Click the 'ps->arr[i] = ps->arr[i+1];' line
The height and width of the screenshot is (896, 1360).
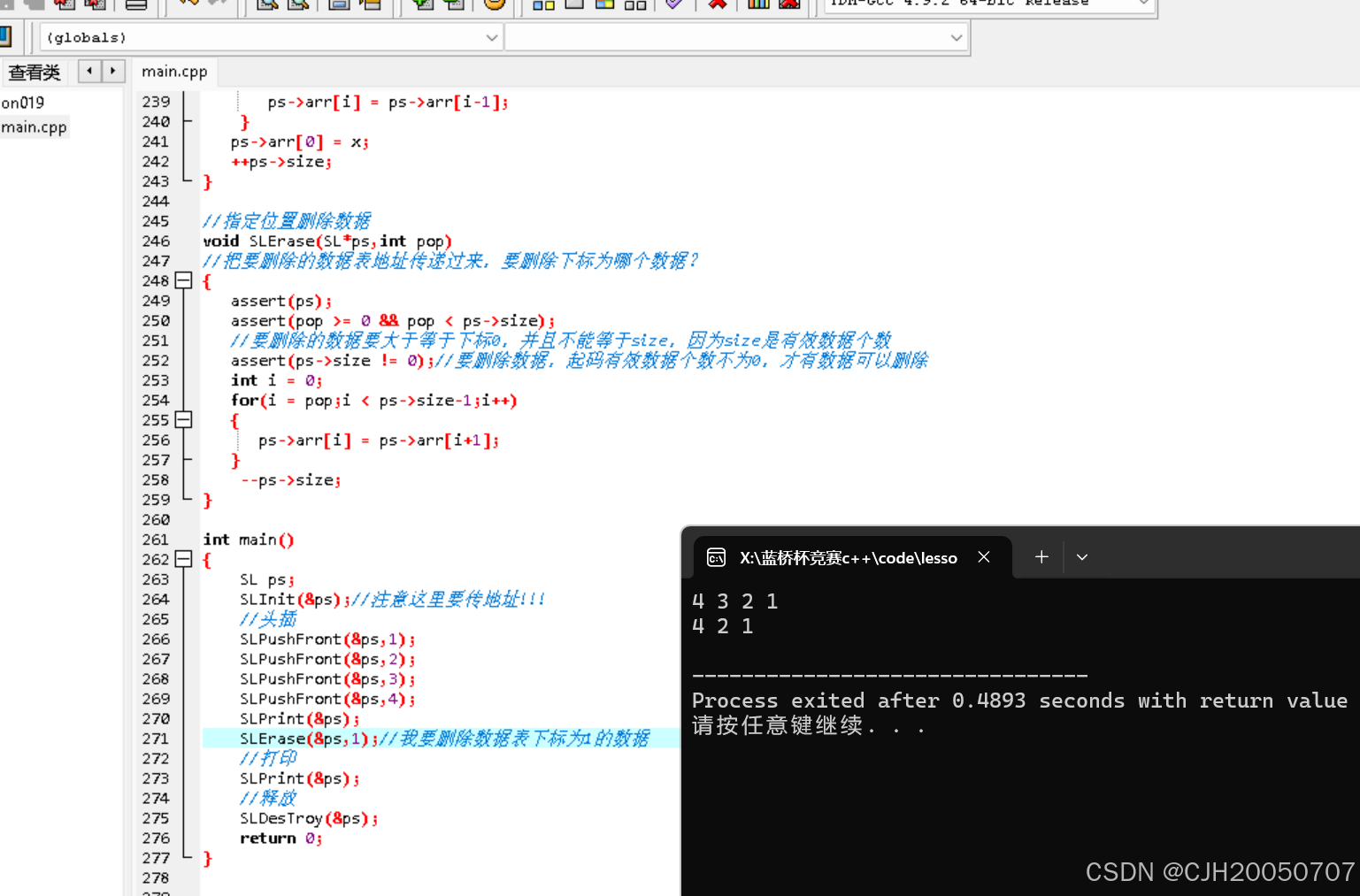[379, 440]
